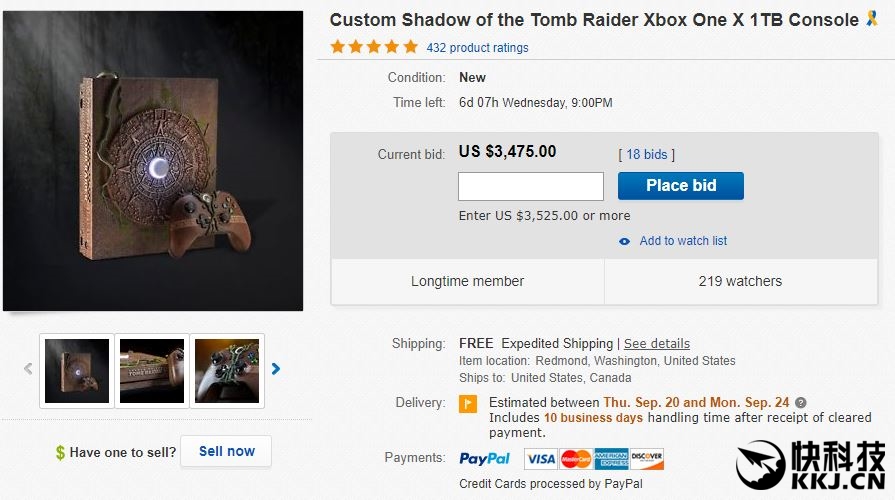
Task: Click the Sell now button
Action: (227, 451)
